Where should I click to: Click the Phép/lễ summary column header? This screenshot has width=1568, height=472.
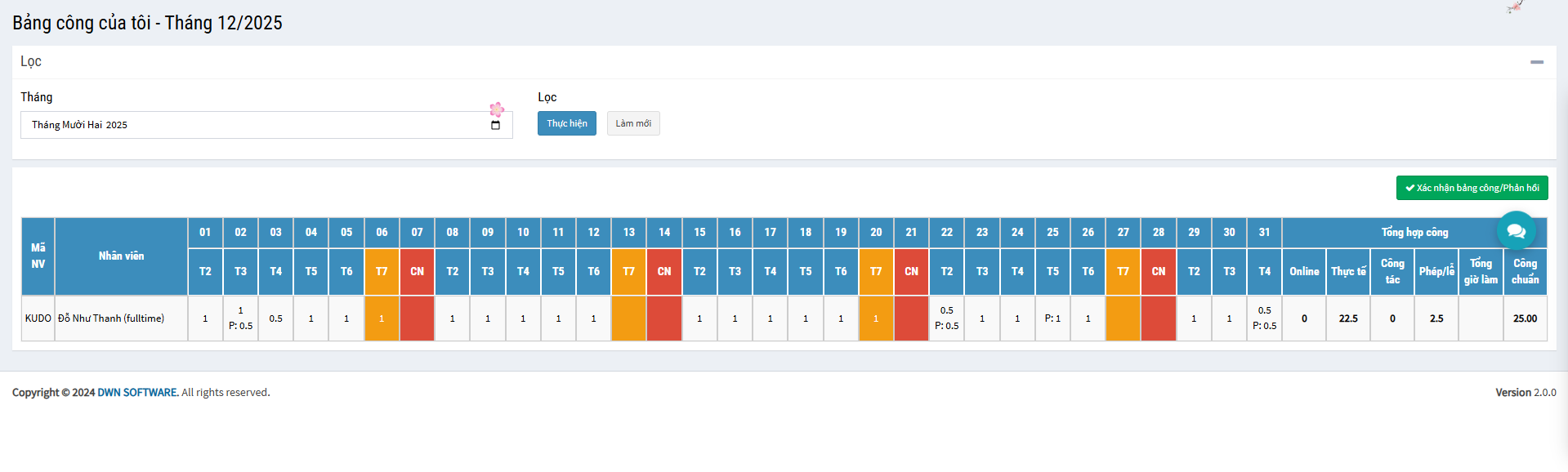click(1436, 272)
